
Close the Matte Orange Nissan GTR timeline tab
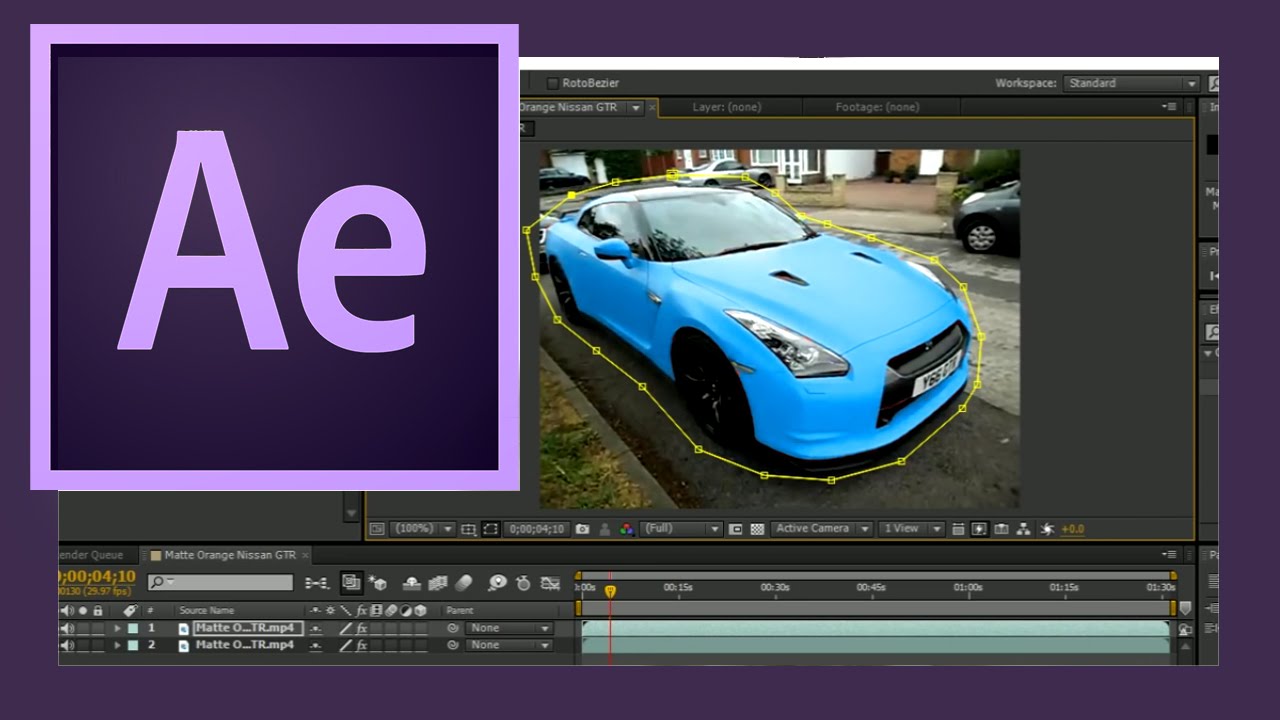306,555
